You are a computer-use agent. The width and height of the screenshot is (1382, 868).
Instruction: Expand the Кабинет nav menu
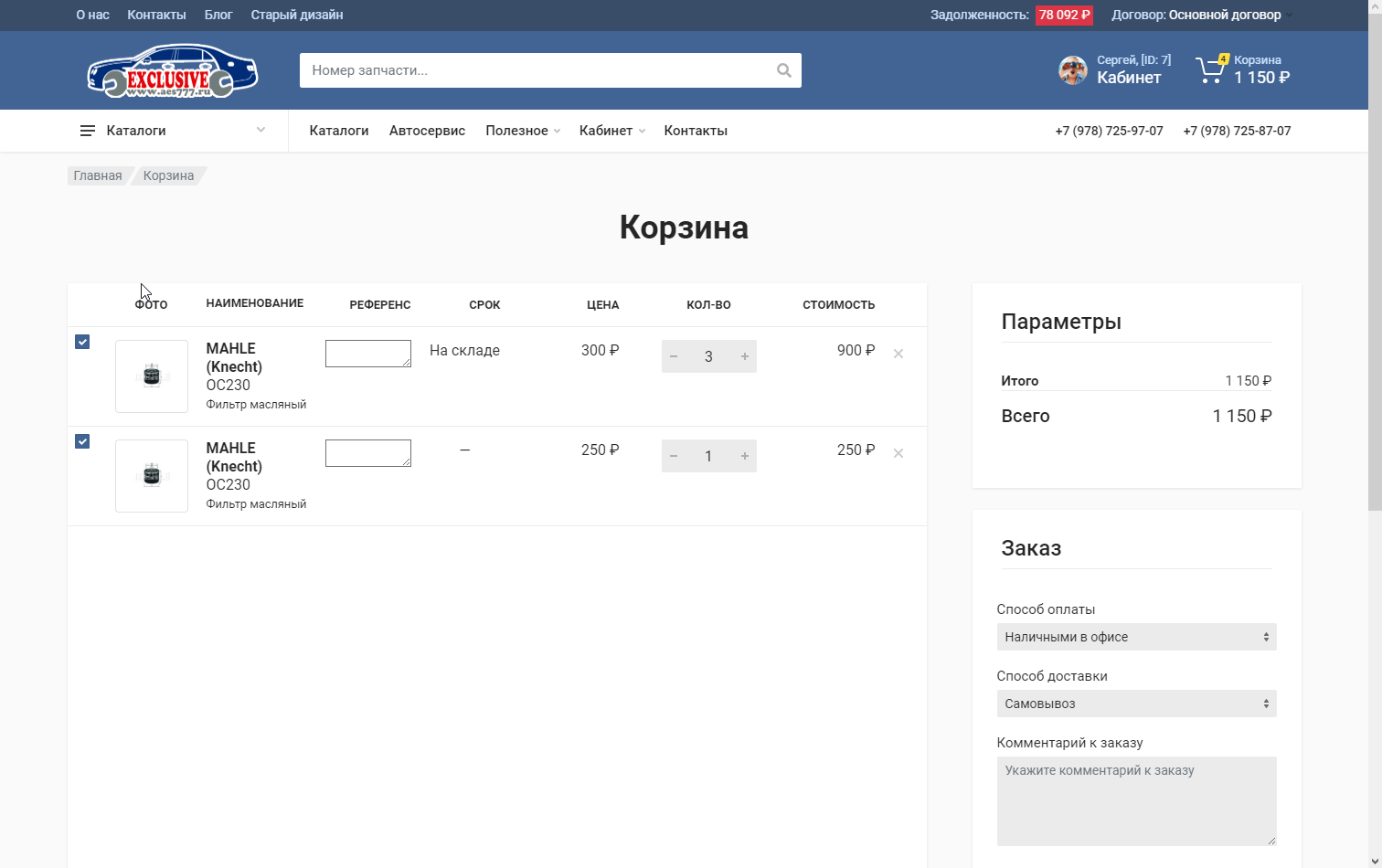[x=612, y=131]
